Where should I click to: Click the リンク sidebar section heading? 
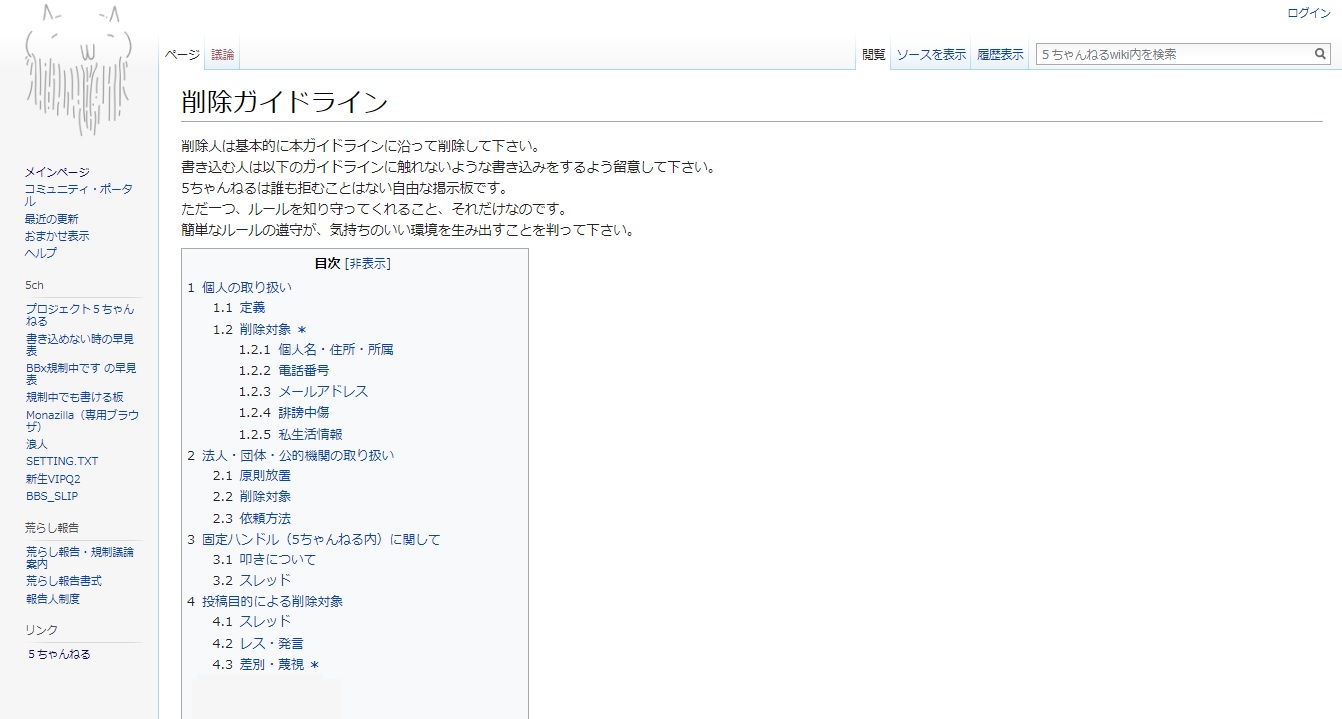42,630
